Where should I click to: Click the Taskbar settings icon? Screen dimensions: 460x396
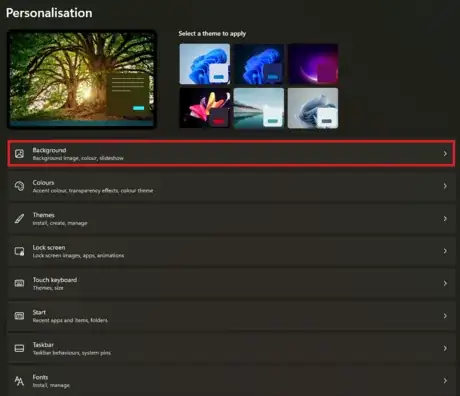pyautogui.click(x=19, y=348)
